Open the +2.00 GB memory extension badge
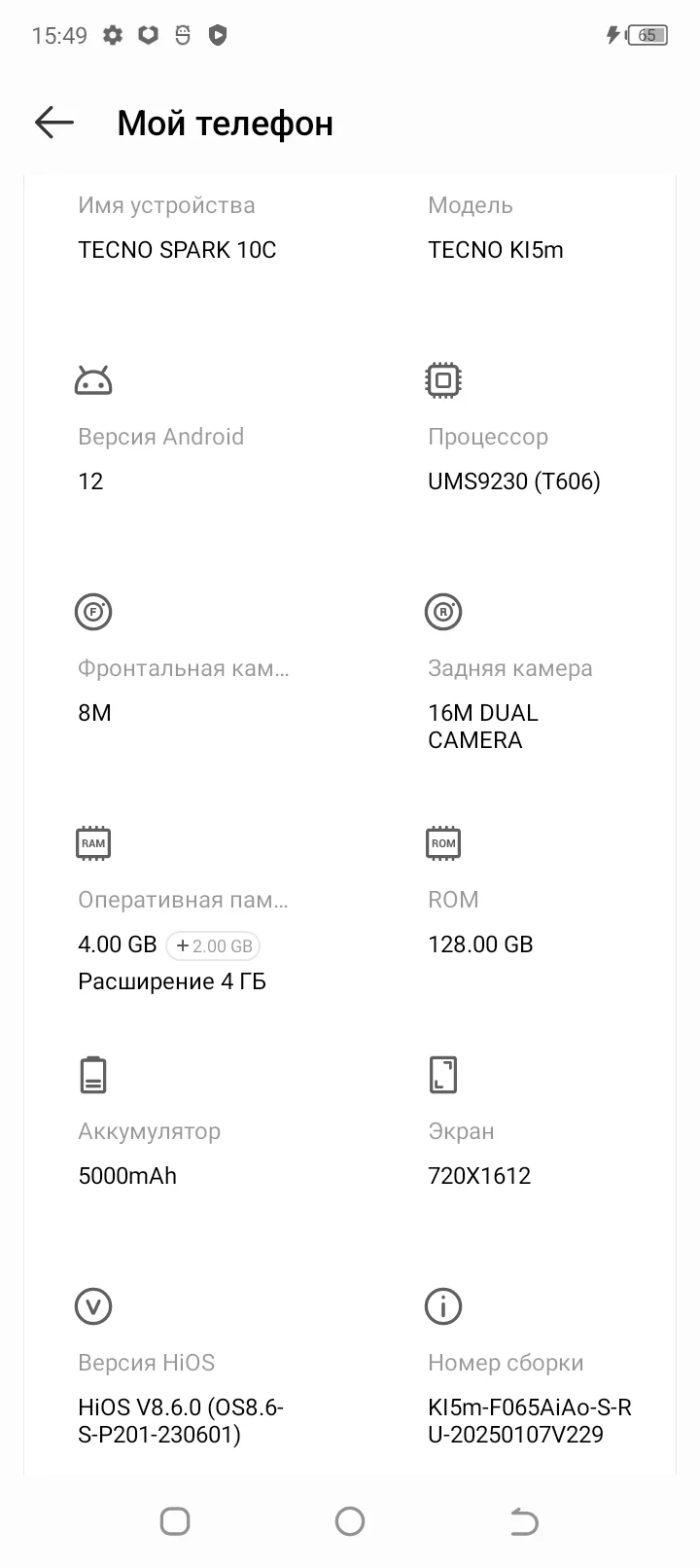This screenshot has height=1568, width=700. [x=214, y=945]
